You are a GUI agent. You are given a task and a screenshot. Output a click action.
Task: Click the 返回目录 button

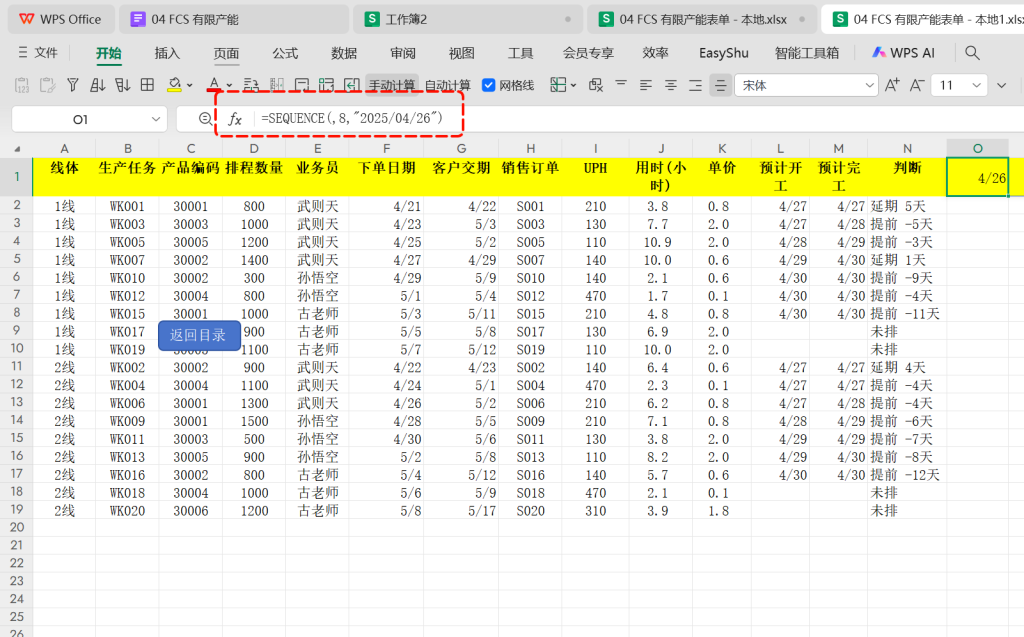[x=199, y=335]
